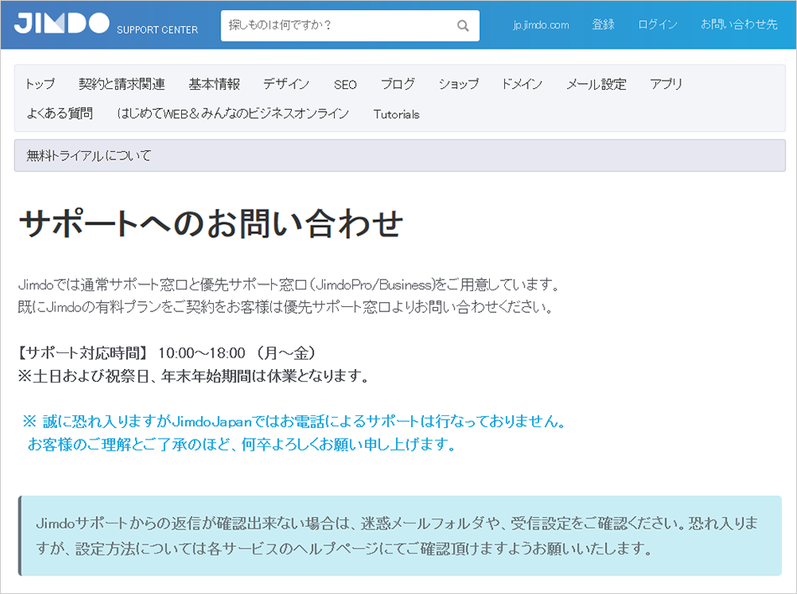Click the line beginning Jimdoでは通常サポート窓口

click(x=289, y=285)
